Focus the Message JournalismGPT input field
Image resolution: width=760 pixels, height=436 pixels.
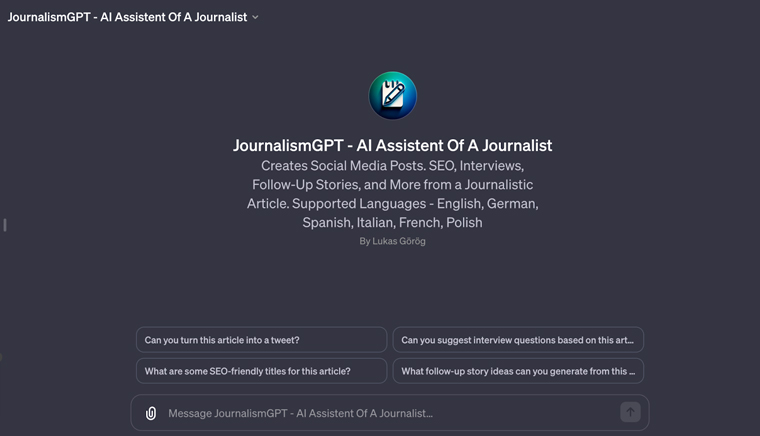(x=390, y=413)
